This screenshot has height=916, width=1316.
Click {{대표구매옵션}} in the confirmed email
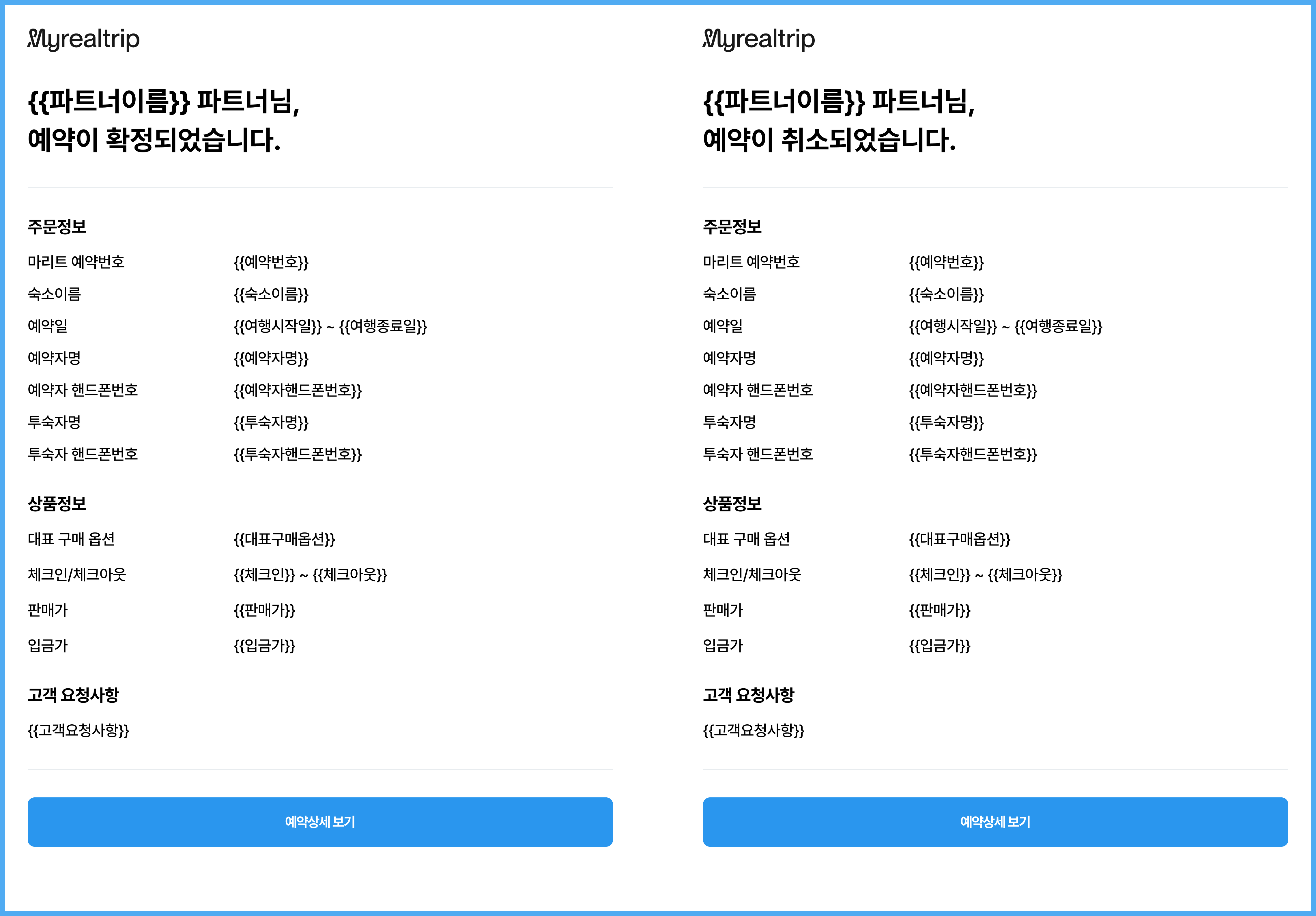pos(284,539)
